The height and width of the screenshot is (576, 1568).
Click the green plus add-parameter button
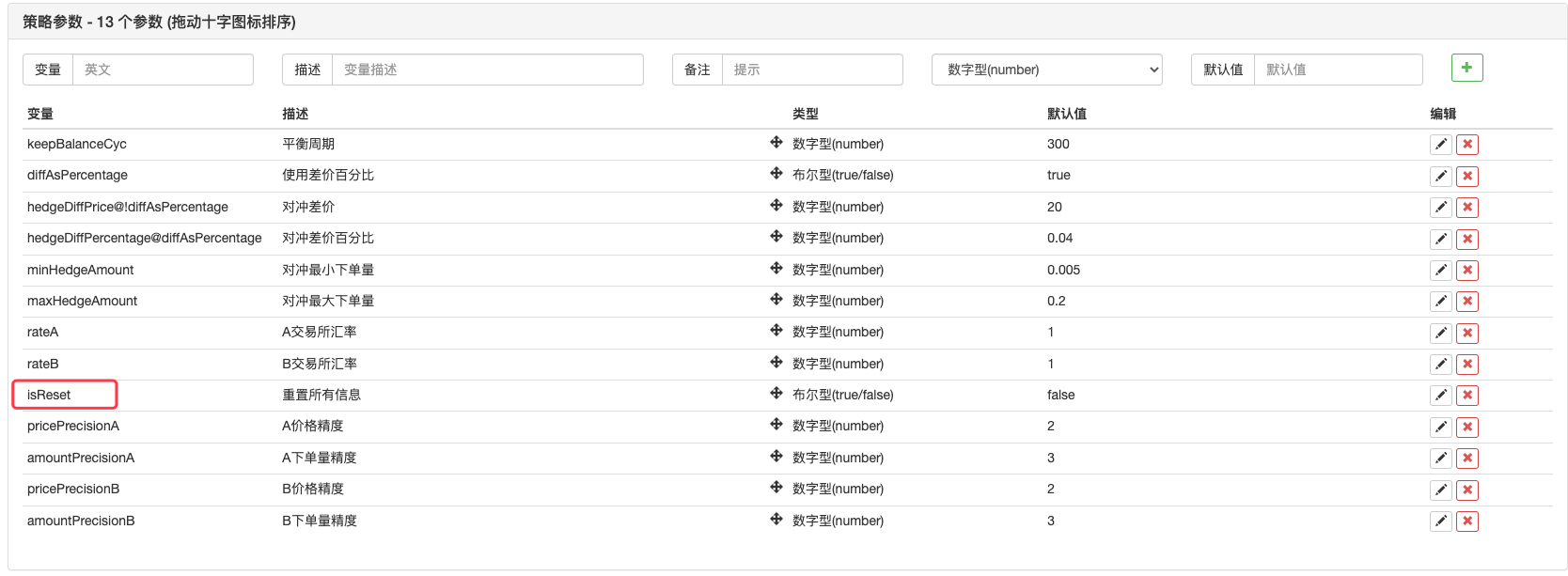(1466, 68)
